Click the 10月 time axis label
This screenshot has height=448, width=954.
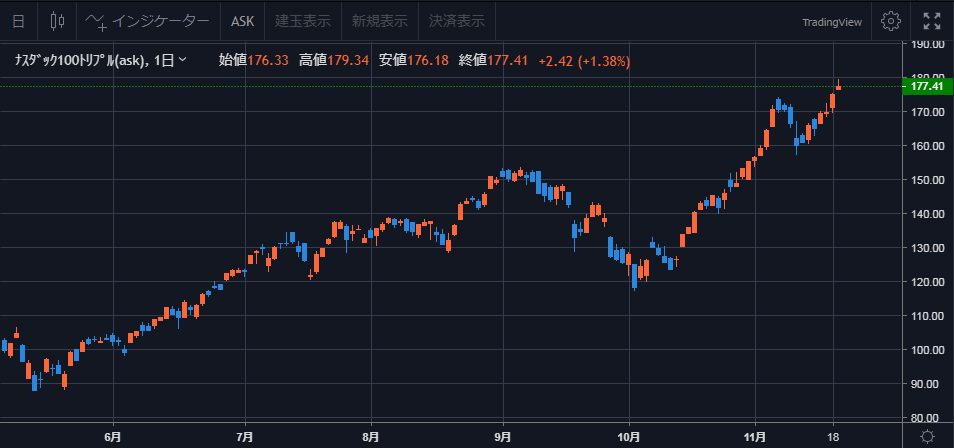pos(630,436)
